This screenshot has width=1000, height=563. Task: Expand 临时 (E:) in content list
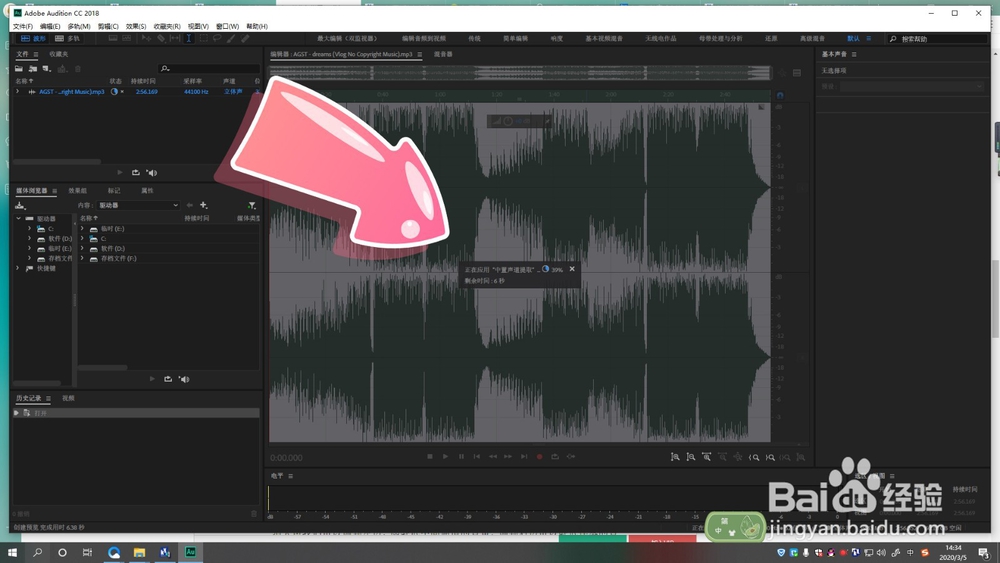point(82,228)
